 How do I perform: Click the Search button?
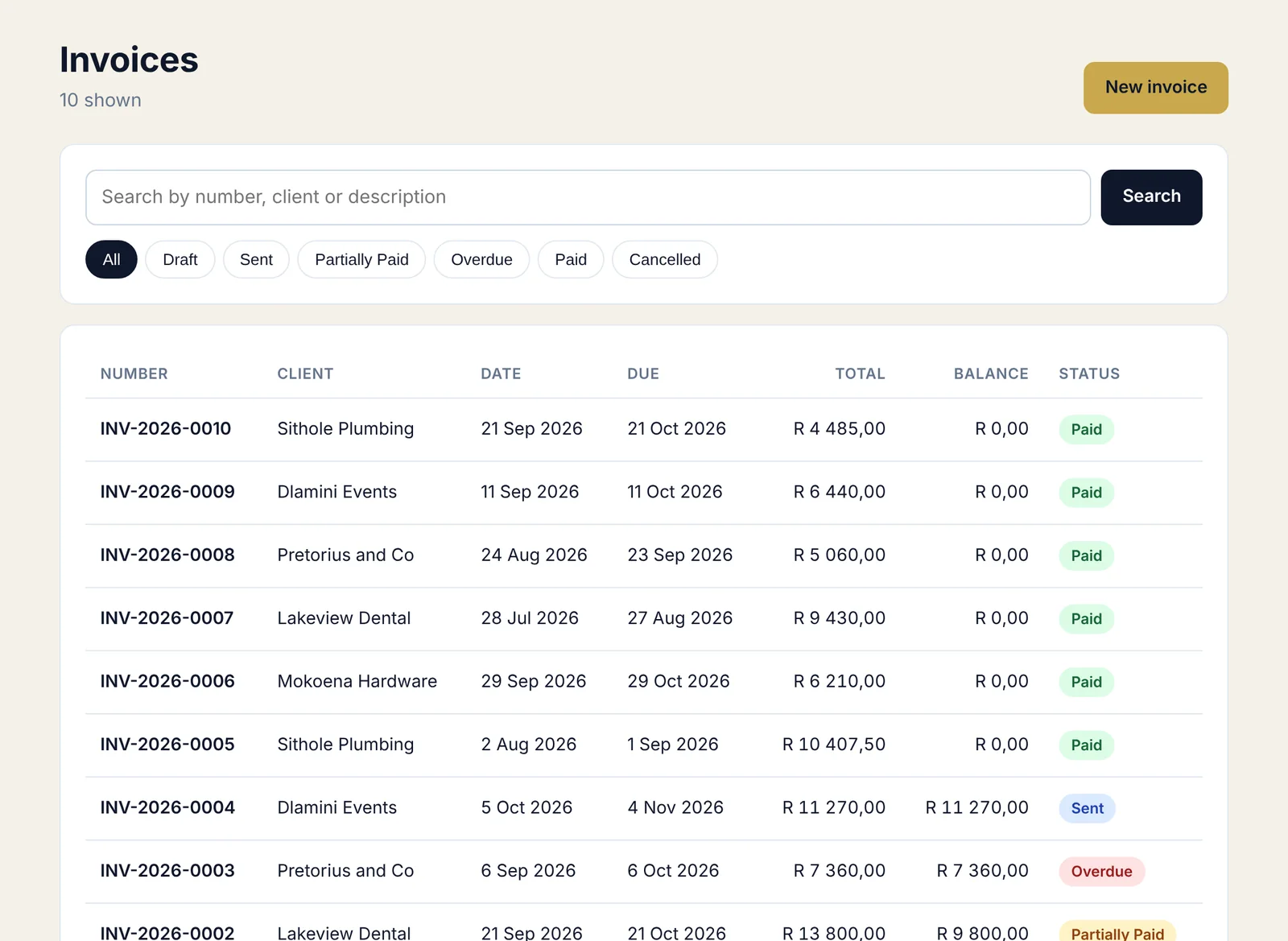click(x=1151, y=197)
